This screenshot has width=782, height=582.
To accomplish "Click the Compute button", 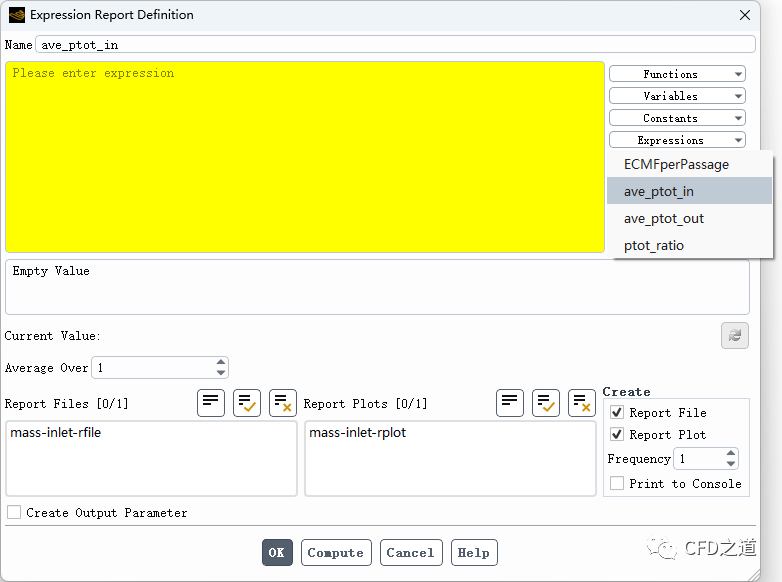I will (x=336, y=552).
